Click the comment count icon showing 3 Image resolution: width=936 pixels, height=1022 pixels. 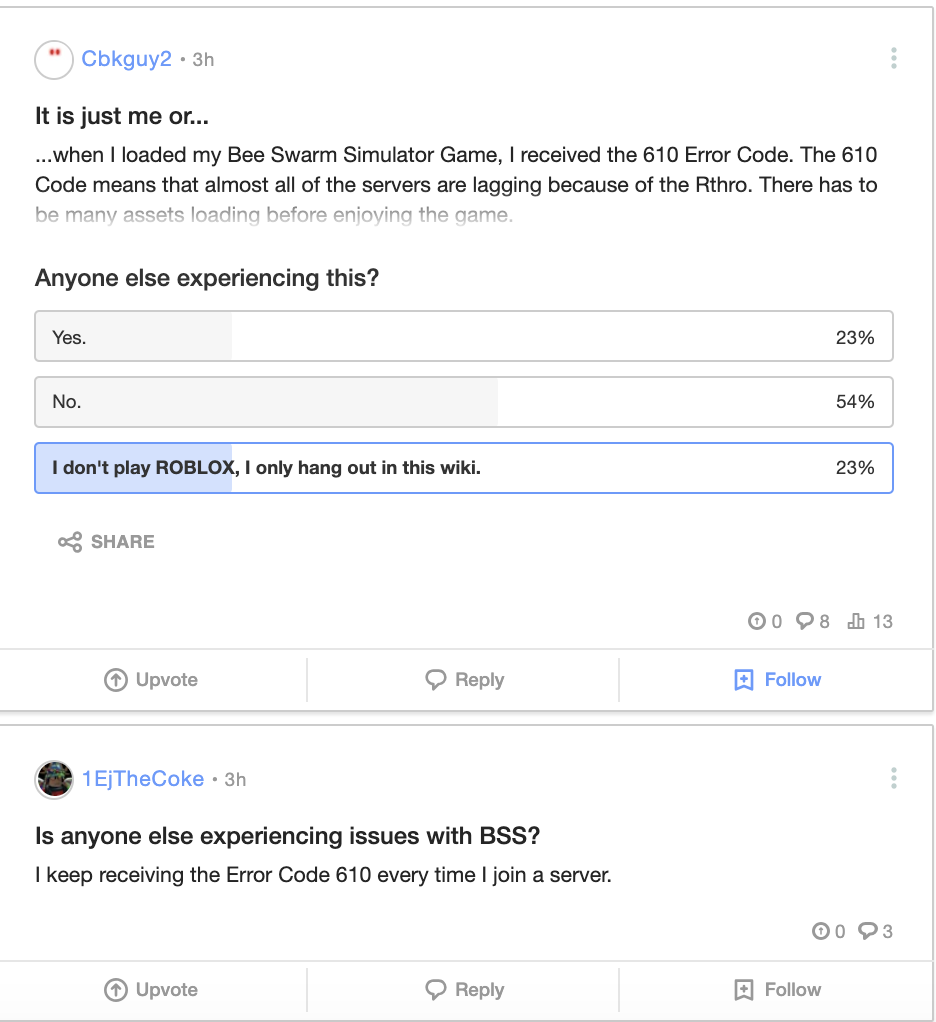(868, 932)
